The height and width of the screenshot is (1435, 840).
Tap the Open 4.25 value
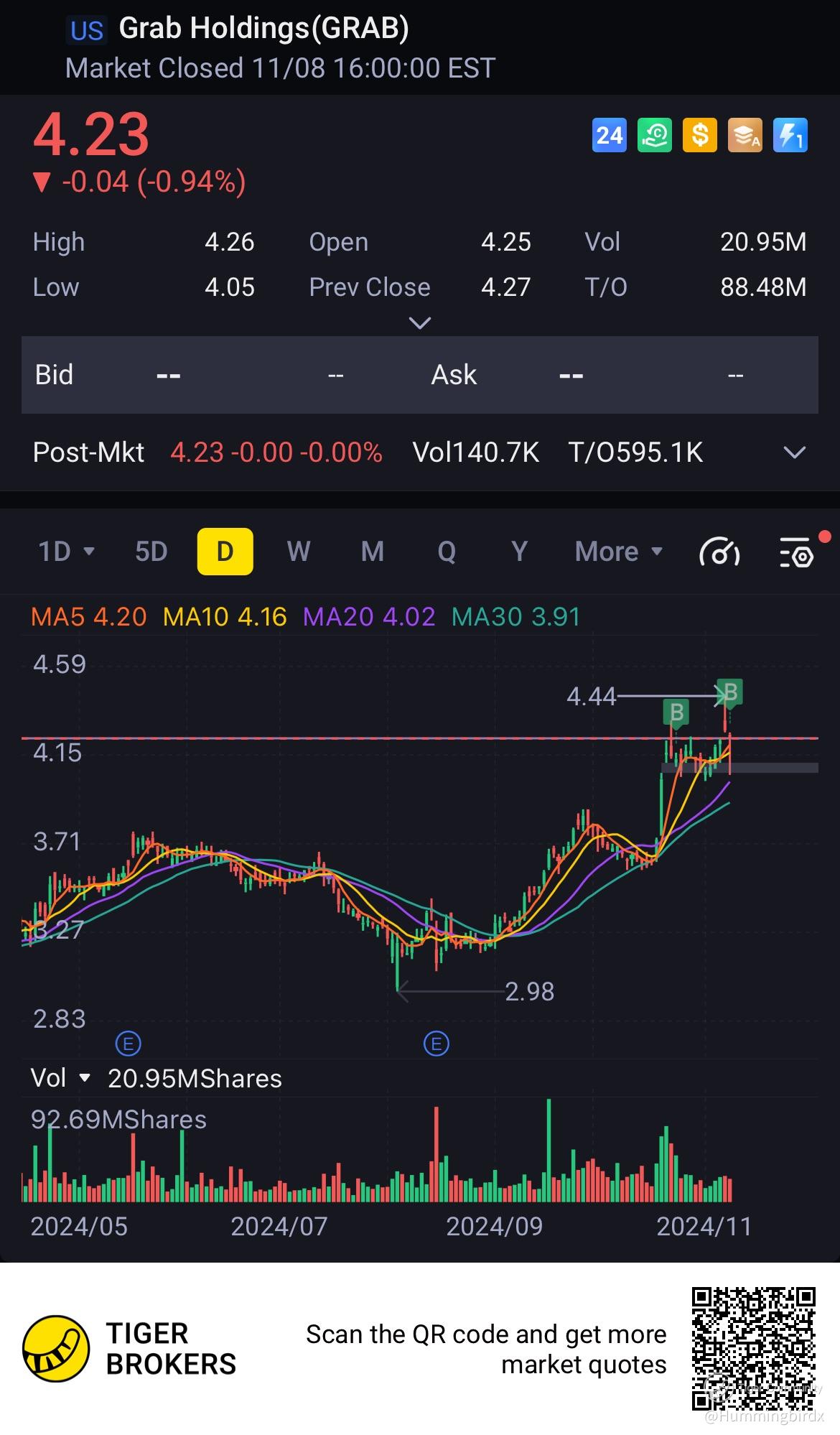click(506, 242)
